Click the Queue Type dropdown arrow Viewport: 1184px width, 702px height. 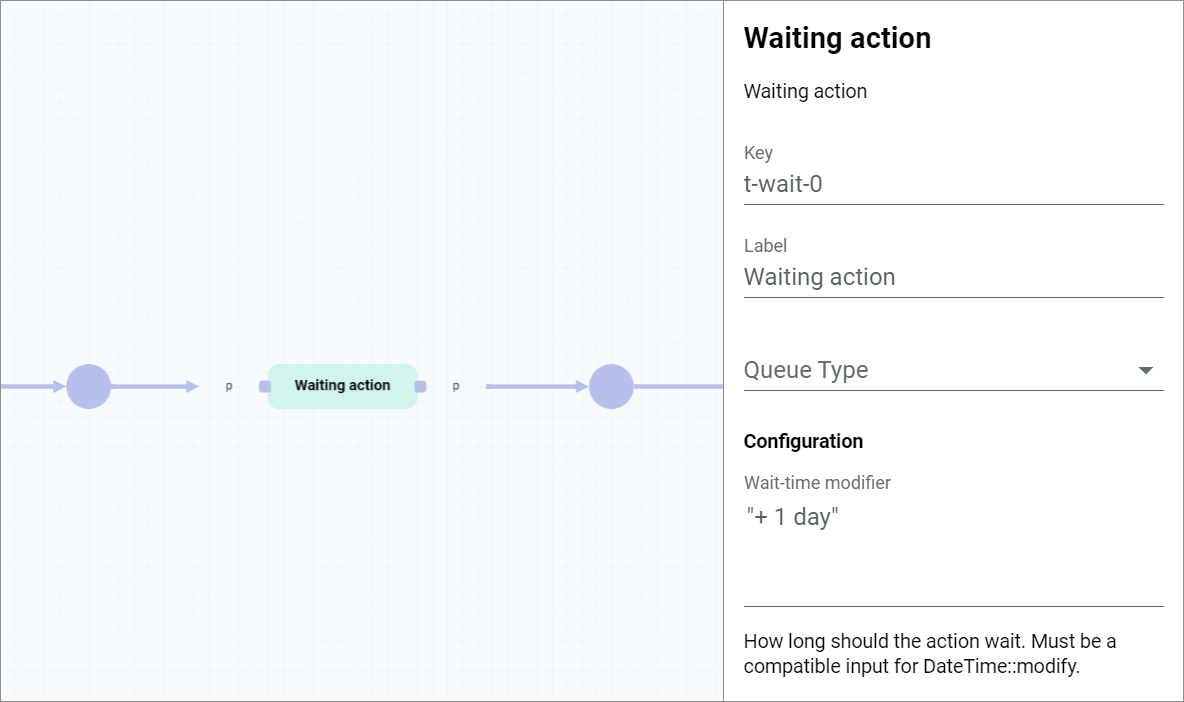pos(1145,370)
